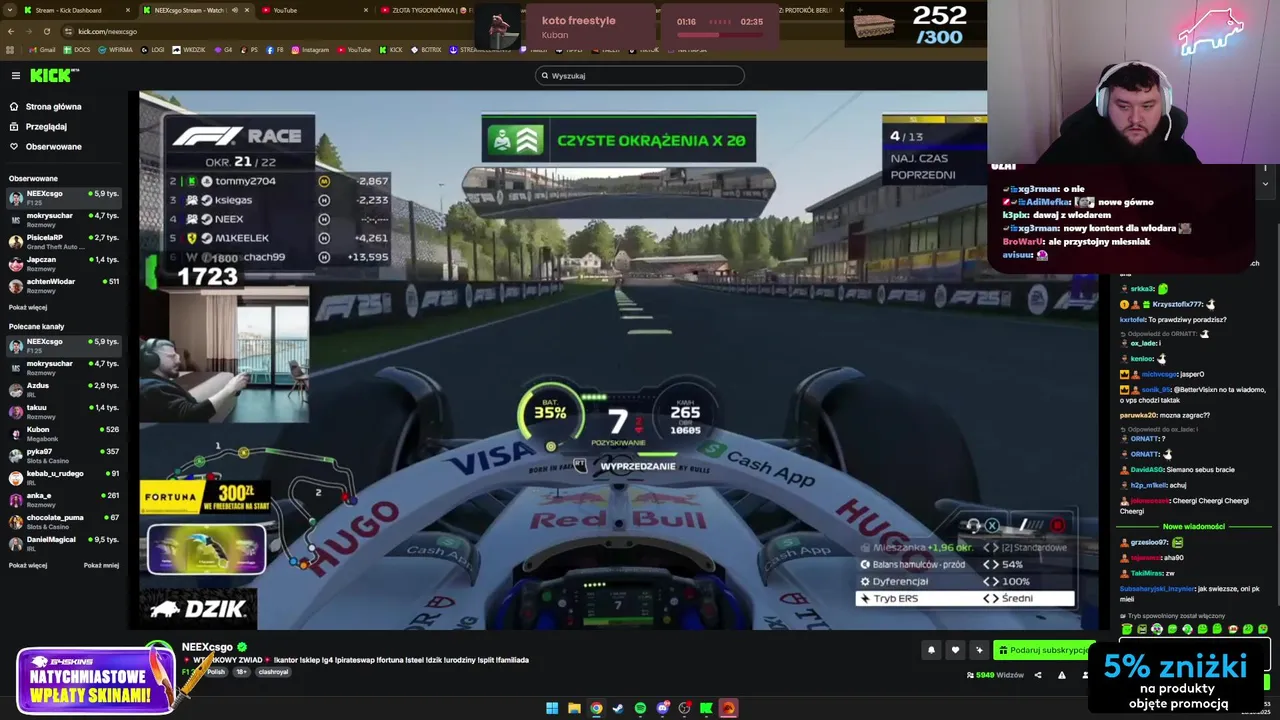1280x720 pixels.
Task: Open the LOGI bookmark
Action: [x=153, y=49]
